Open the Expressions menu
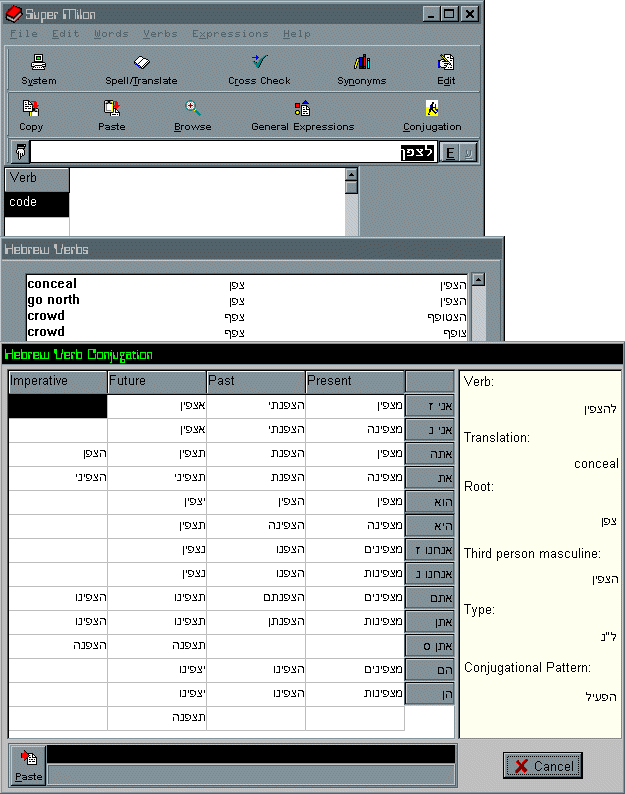625x794 pixels. pyautogui.click(x=230, y=34)
